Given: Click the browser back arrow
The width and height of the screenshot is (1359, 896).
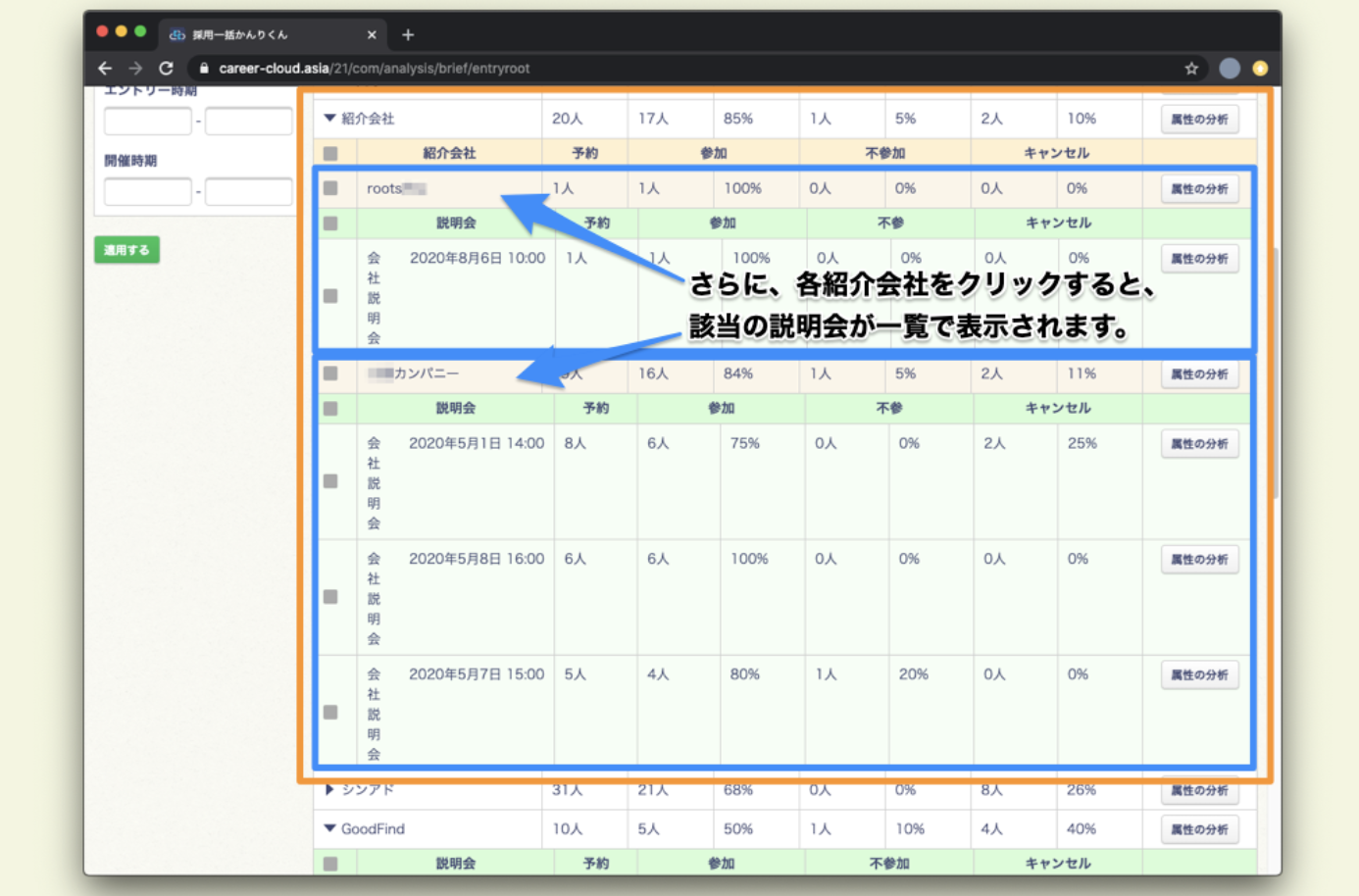Looking at the screenshot, I should tap(105, 69).
